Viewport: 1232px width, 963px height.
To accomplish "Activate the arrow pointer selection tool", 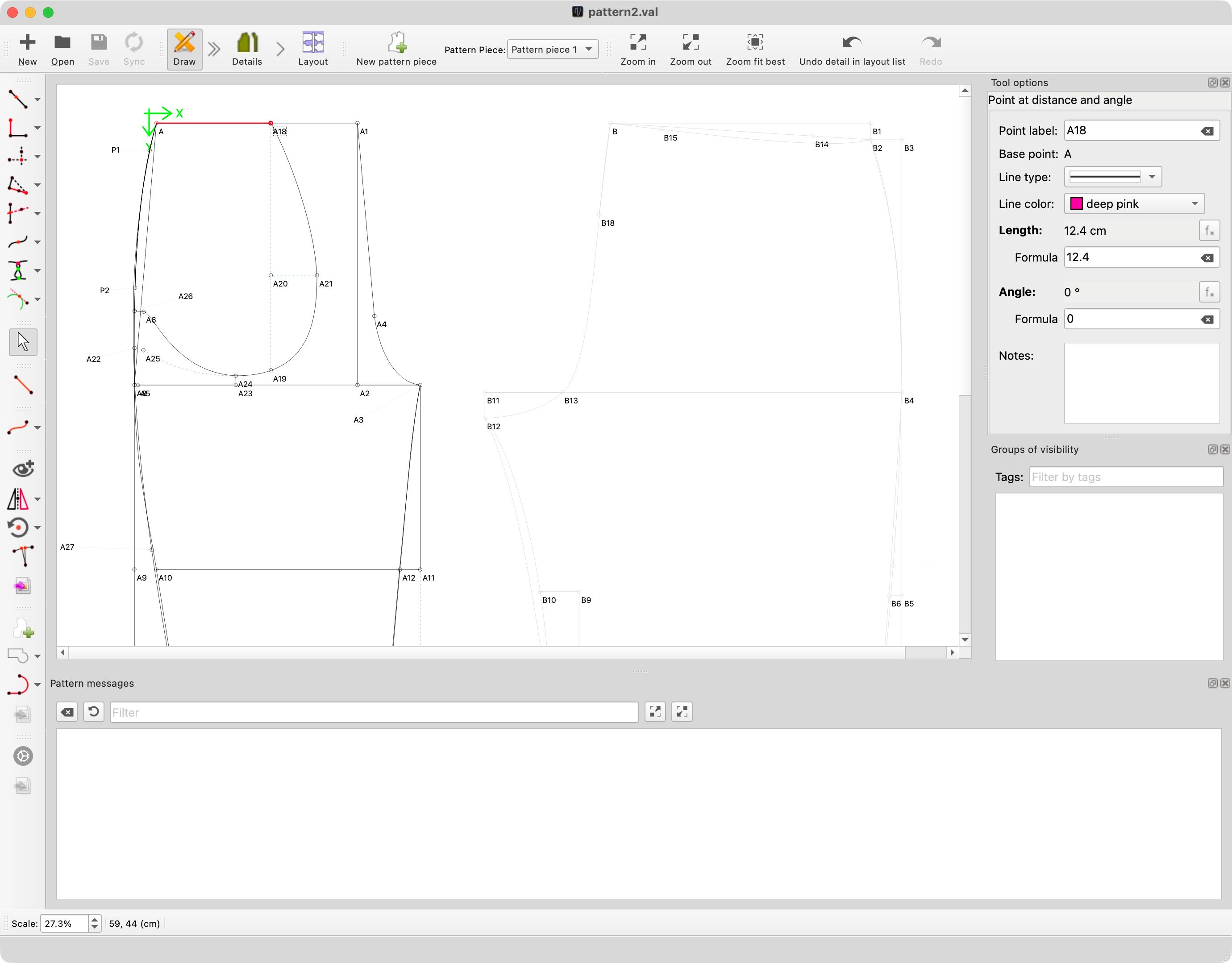I will (x=23, y=342).
